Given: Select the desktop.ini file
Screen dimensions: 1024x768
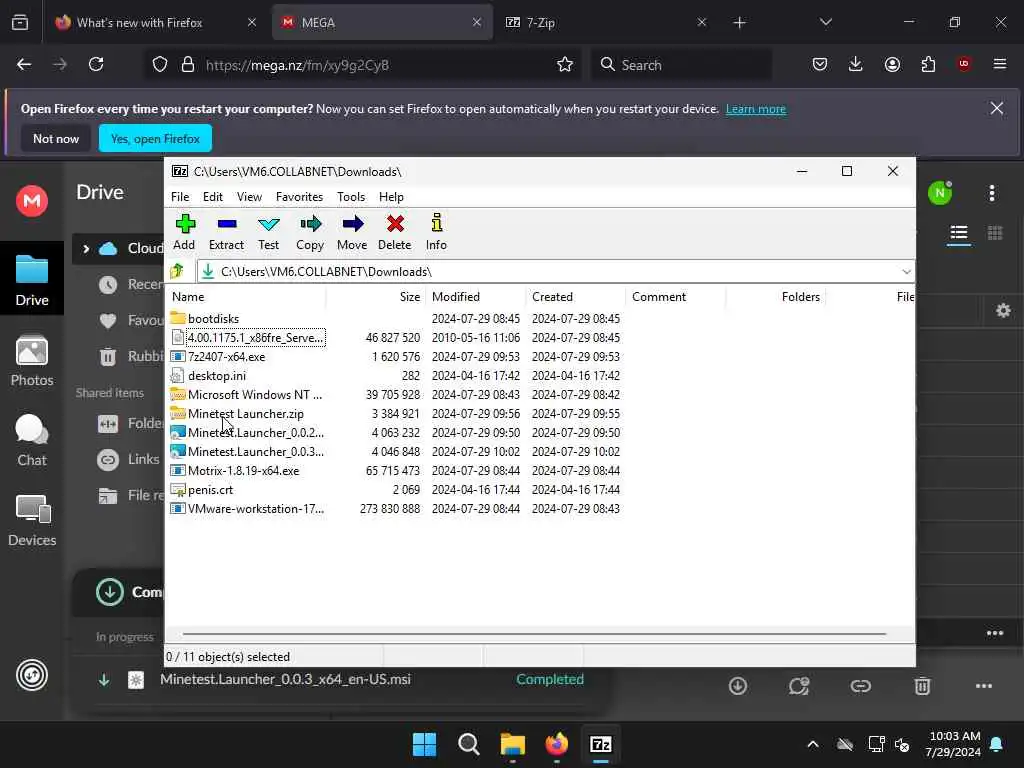Looking at the screenshot, I should (217, 376).
